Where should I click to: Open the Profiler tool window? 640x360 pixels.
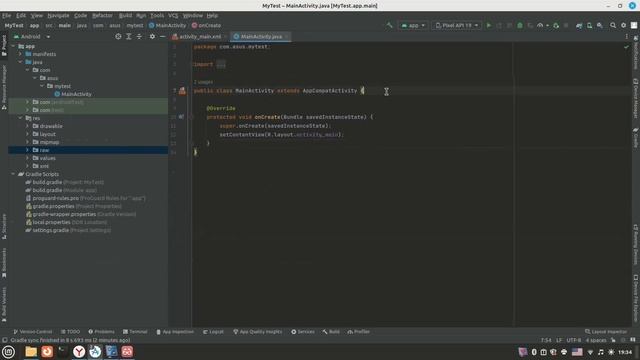pos(358,331)
